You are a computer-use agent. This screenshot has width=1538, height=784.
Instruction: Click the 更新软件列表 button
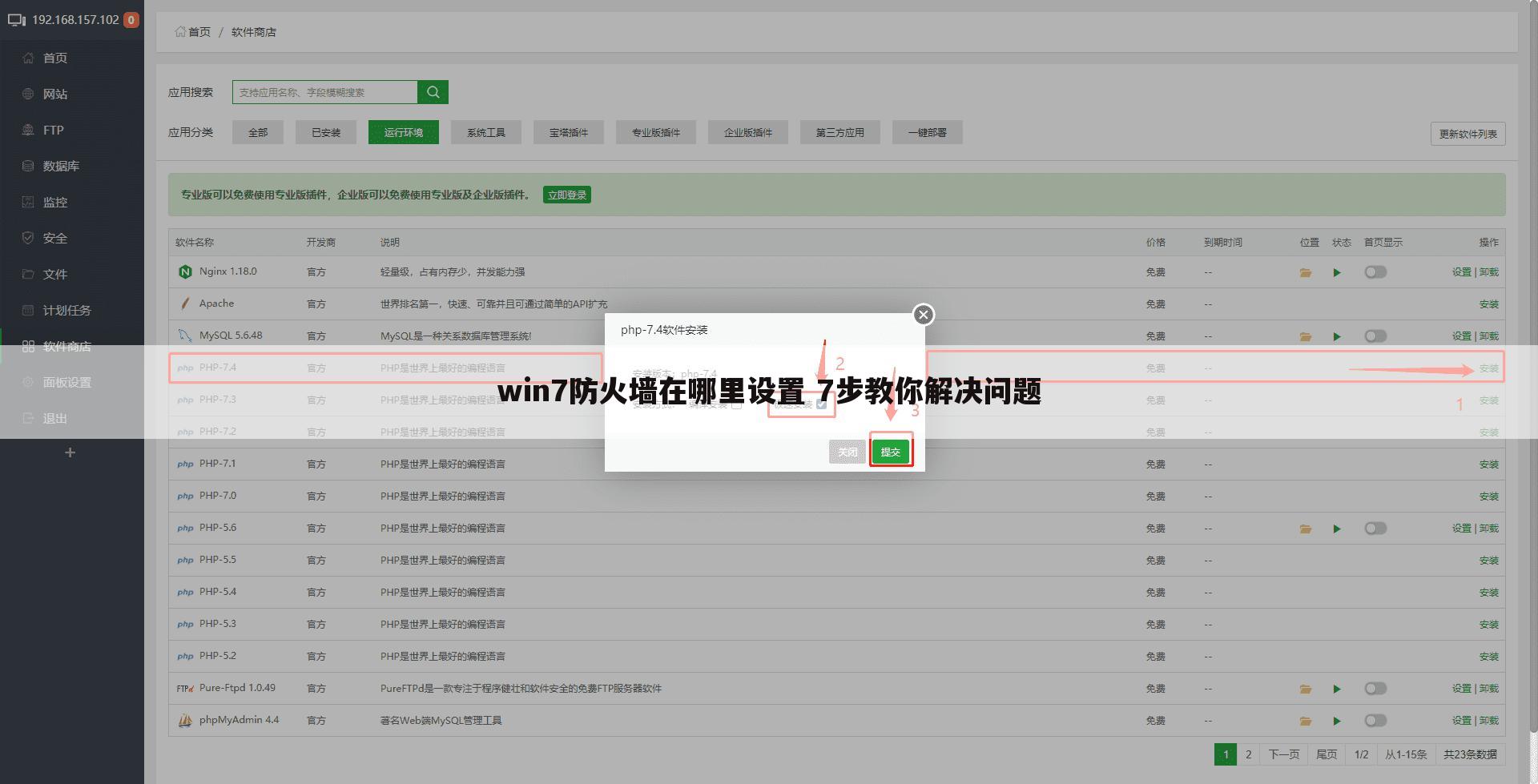point(1468,134)
